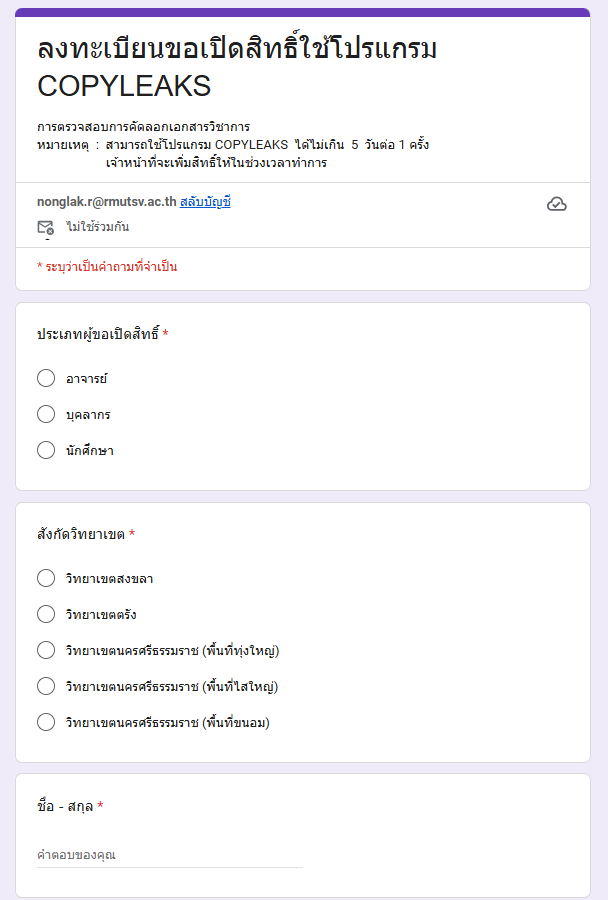Screen dimensions: 608x900
Task: Select วิทยาเขตสงขลา campus option
Action: (x=46, y=578)
